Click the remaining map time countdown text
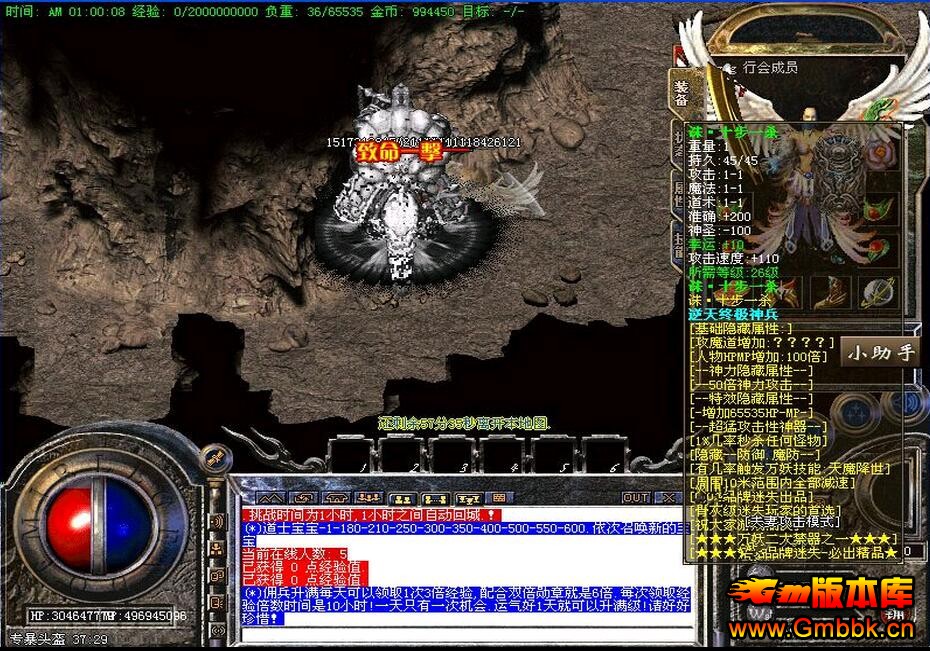 tap(464, 423)
